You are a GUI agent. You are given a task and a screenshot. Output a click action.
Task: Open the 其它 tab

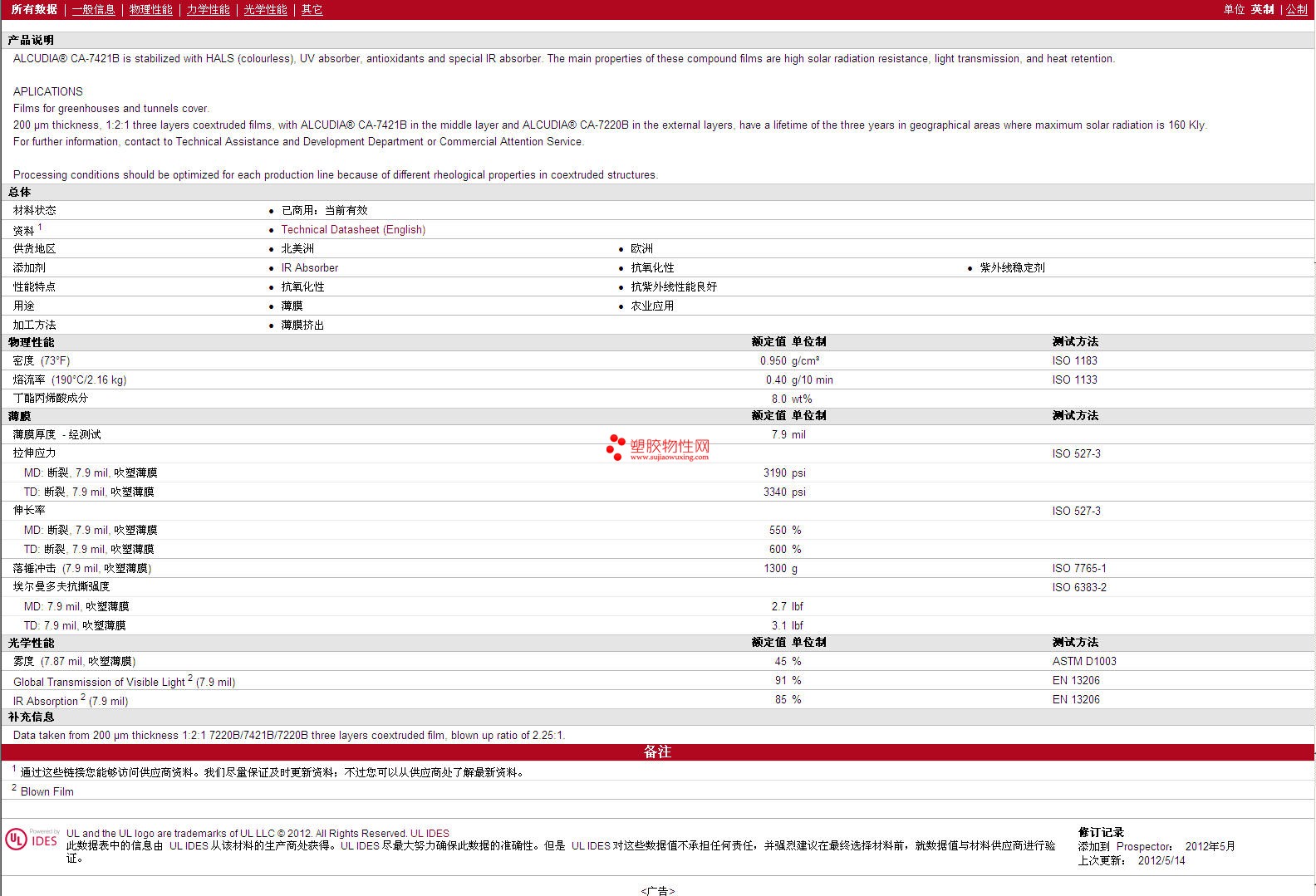pyautogui.click(x=312, y=10)
